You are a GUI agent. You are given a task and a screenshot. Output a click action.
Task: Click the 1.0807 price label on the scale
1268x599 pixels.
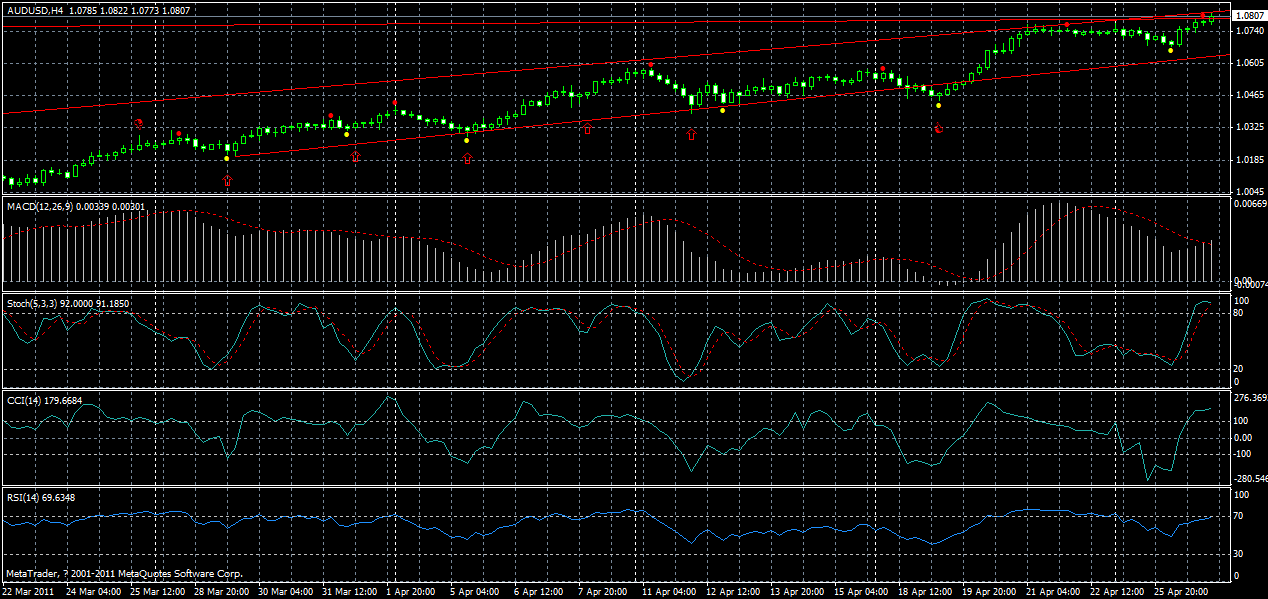point(1250,15)
